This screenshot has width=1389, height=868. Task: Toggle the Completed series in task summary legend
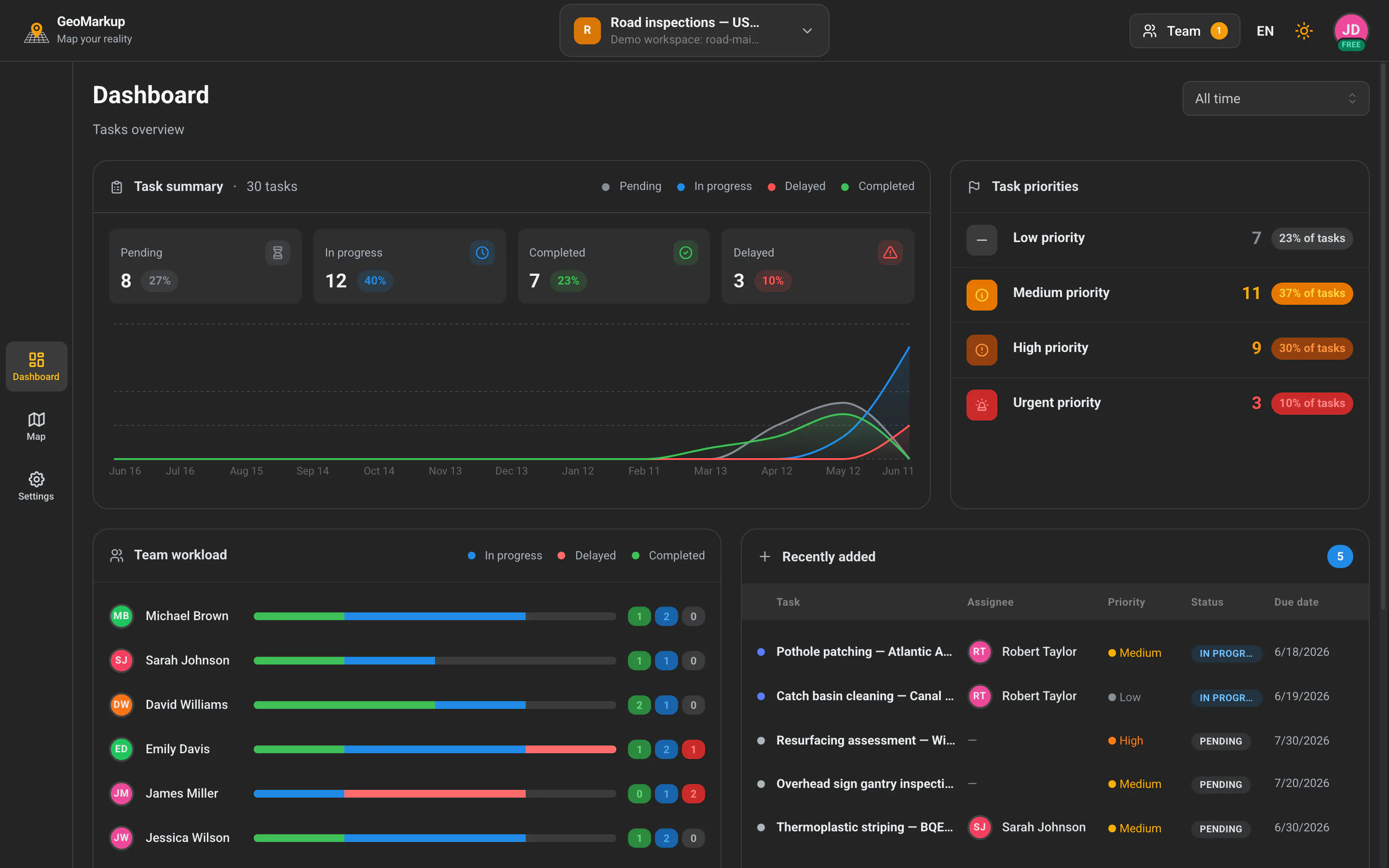878,187
